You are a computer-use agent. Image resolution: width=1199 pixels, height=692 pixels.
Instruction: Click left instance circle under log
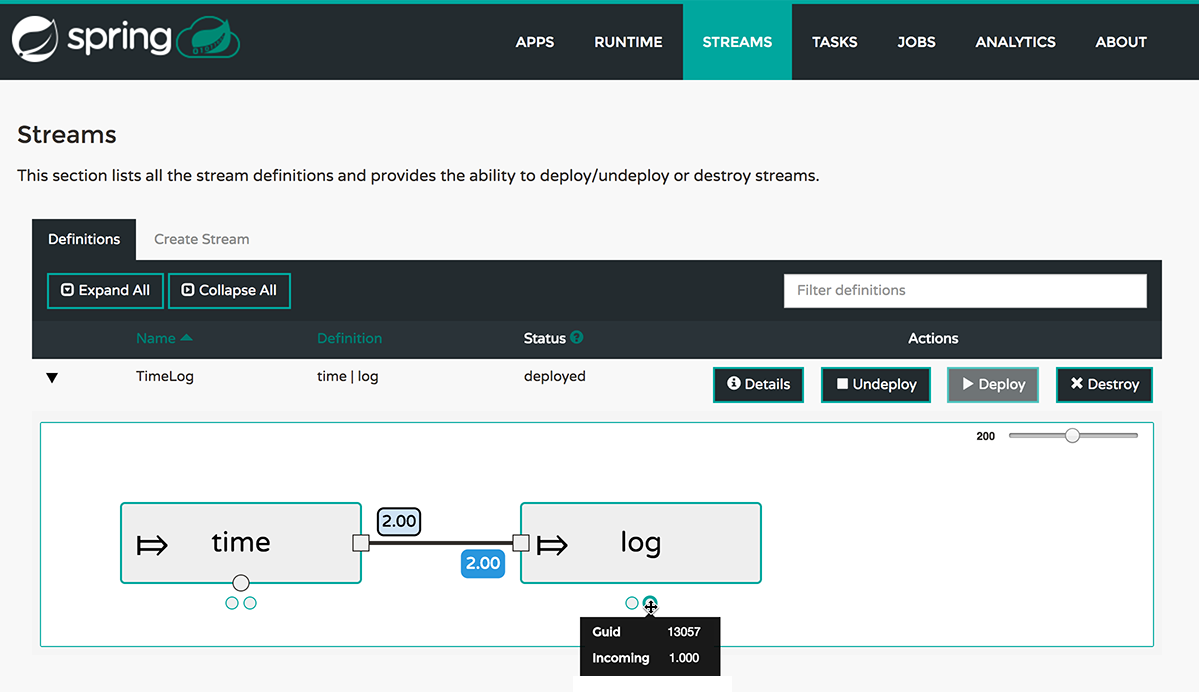(632, 603)
